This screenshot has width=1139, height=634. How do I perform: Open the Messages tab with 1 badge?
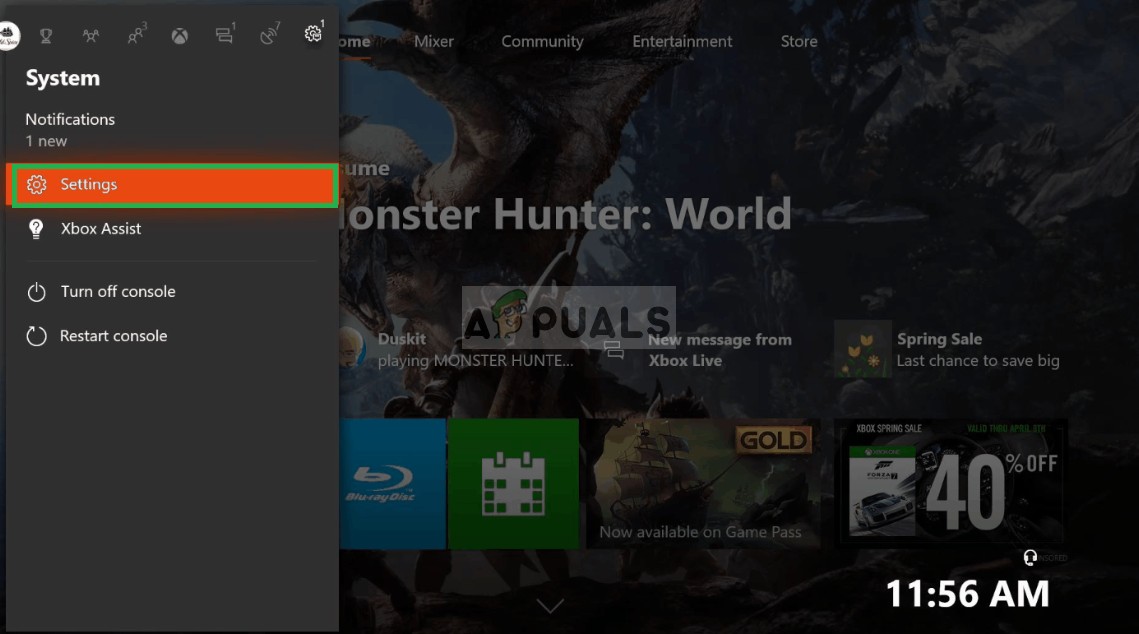(225, 34)
